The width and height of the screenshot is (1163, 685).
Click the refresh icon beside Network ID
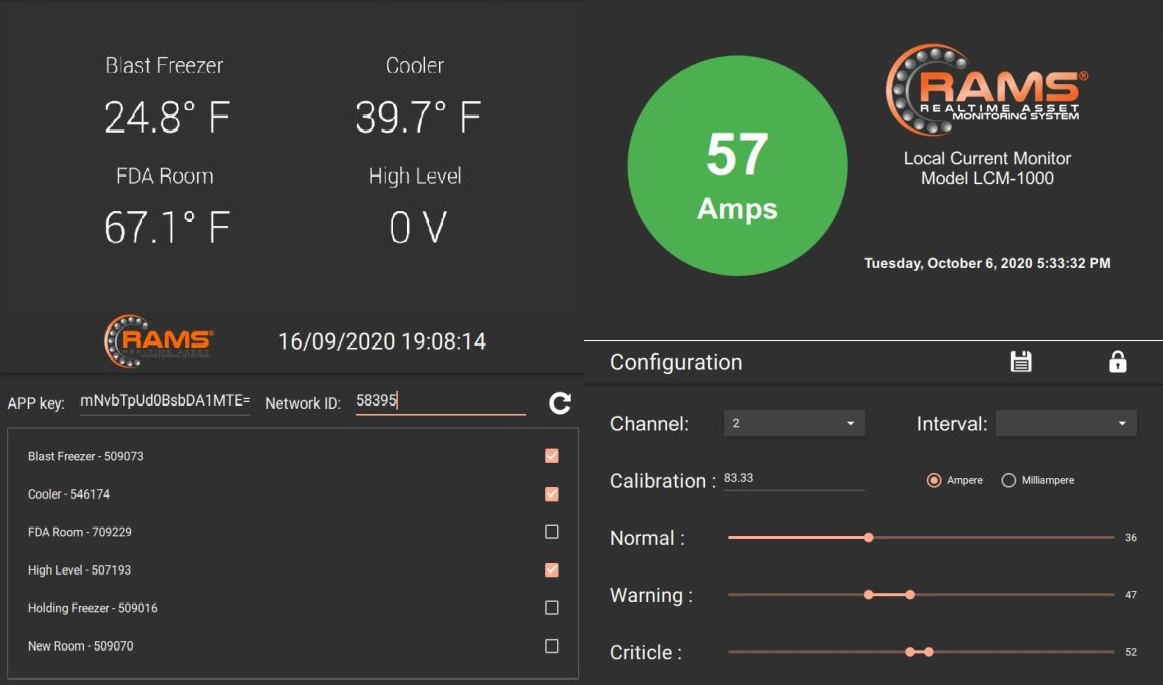coord(559,403)
